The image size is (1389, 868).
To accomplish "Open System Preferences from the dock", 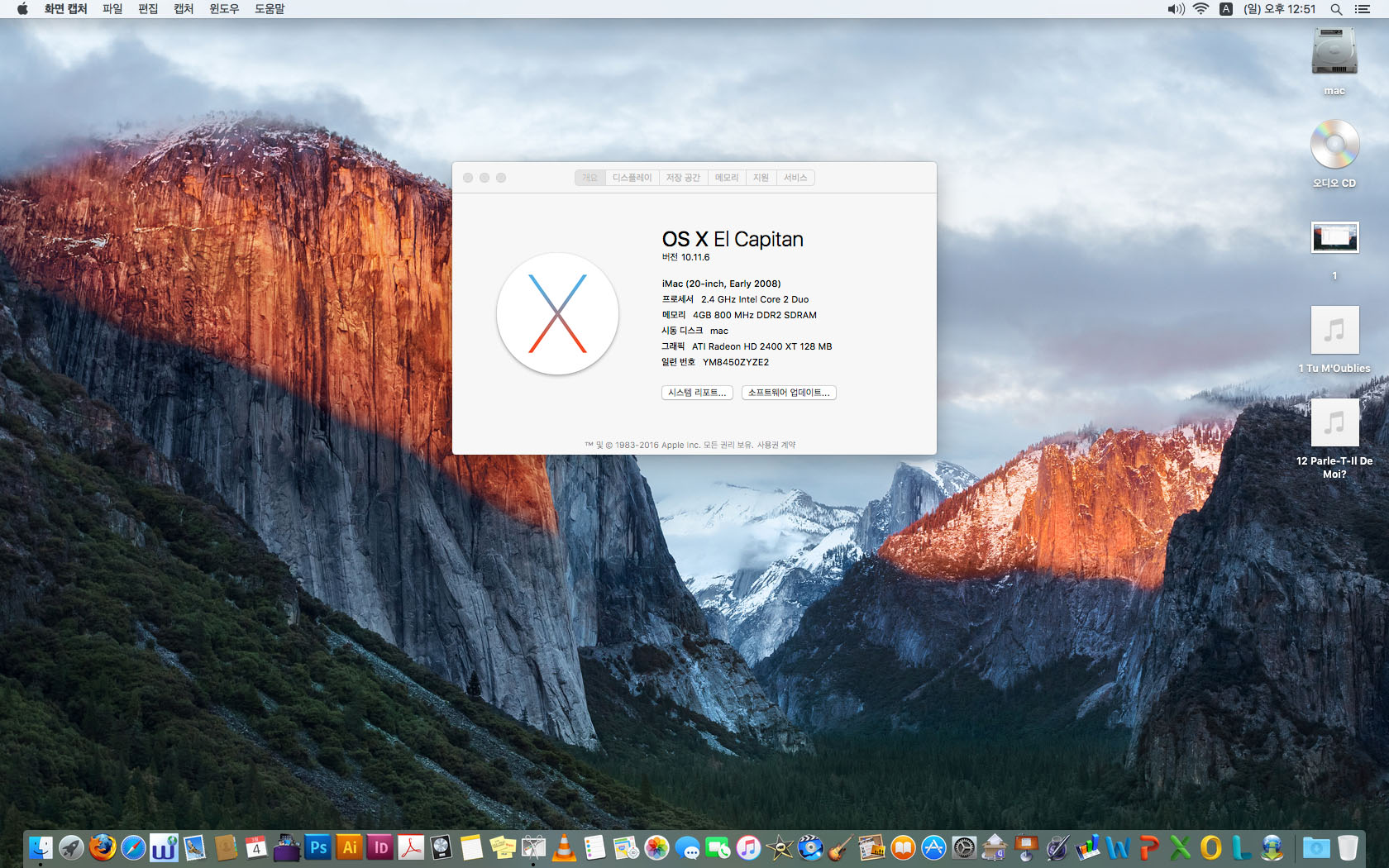I will pyautogui.click(x=964, y=847).
